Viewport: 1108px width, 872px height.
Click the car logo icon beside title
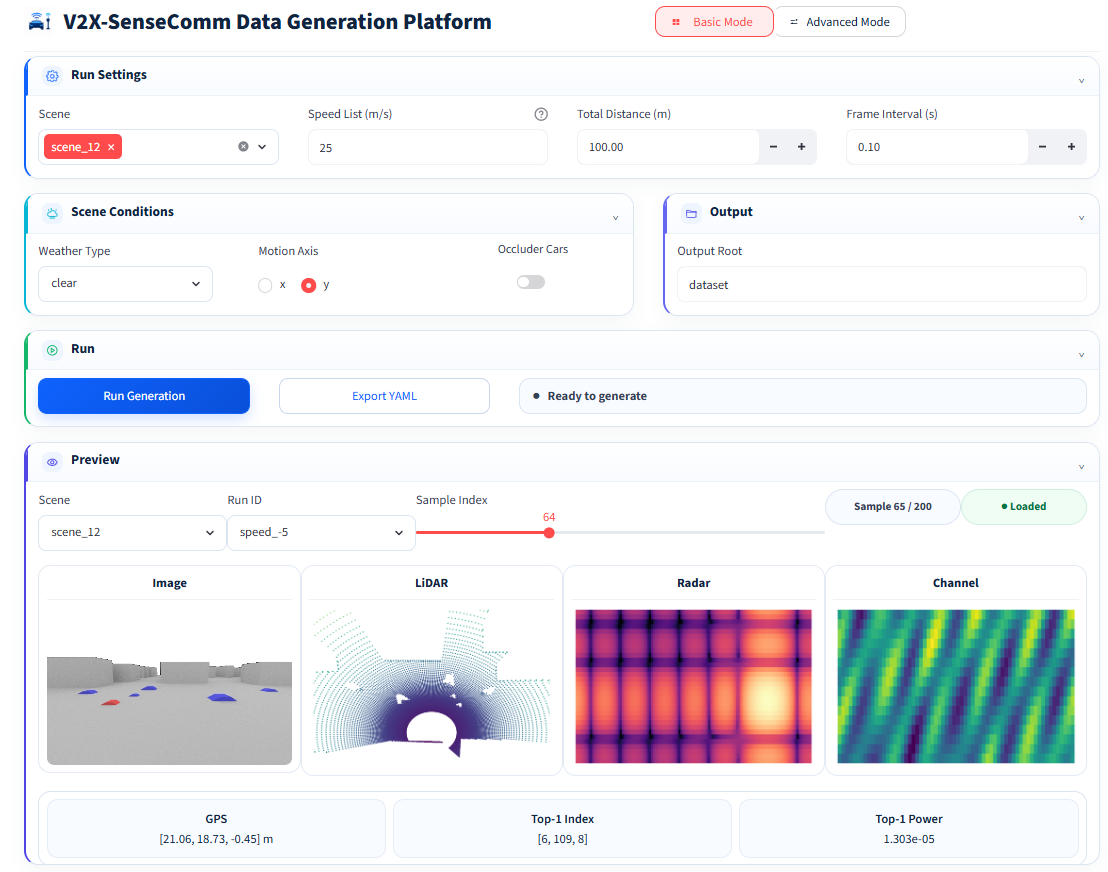point(40,22)
